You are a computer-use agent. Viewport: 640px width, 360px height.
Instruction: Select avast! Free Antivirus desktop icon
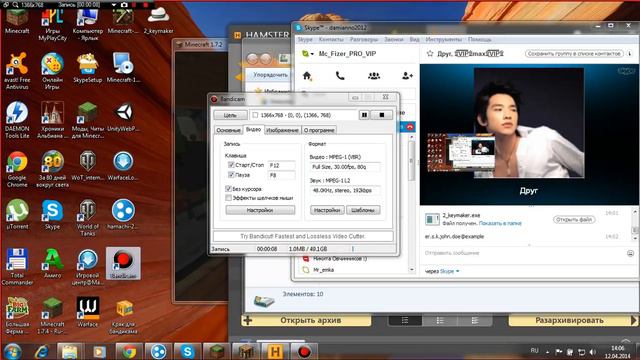(17, 71)
